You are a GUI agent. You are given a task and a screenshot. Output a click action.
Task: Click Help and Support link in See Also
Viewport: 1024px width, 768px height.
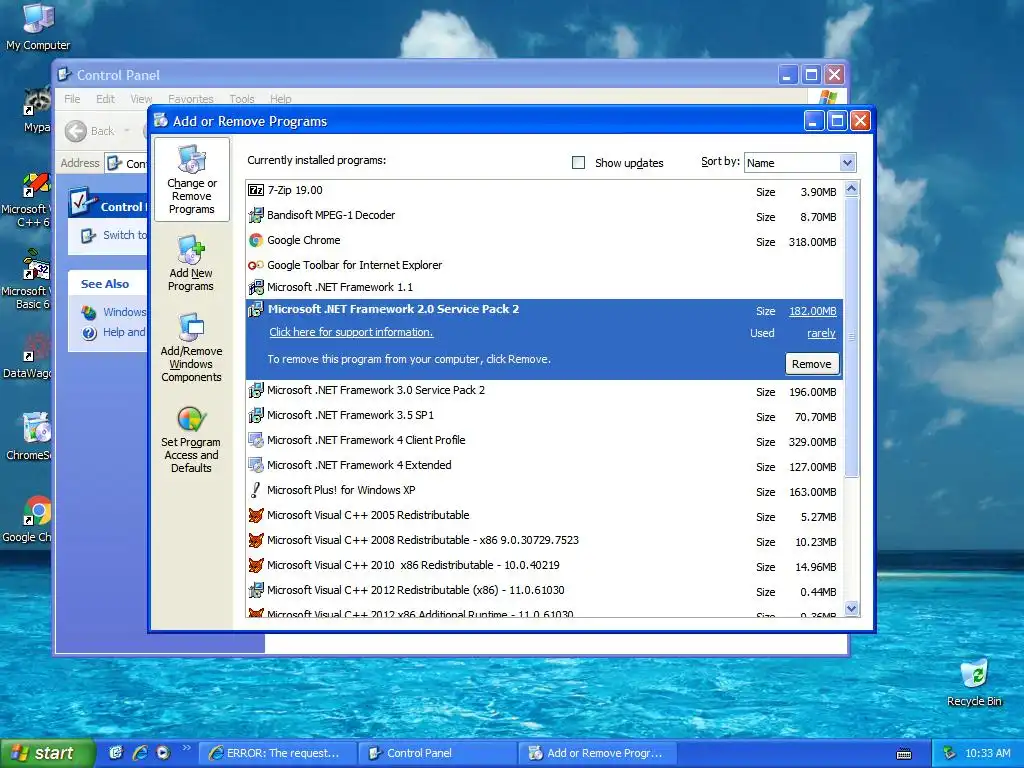(115, 332)
